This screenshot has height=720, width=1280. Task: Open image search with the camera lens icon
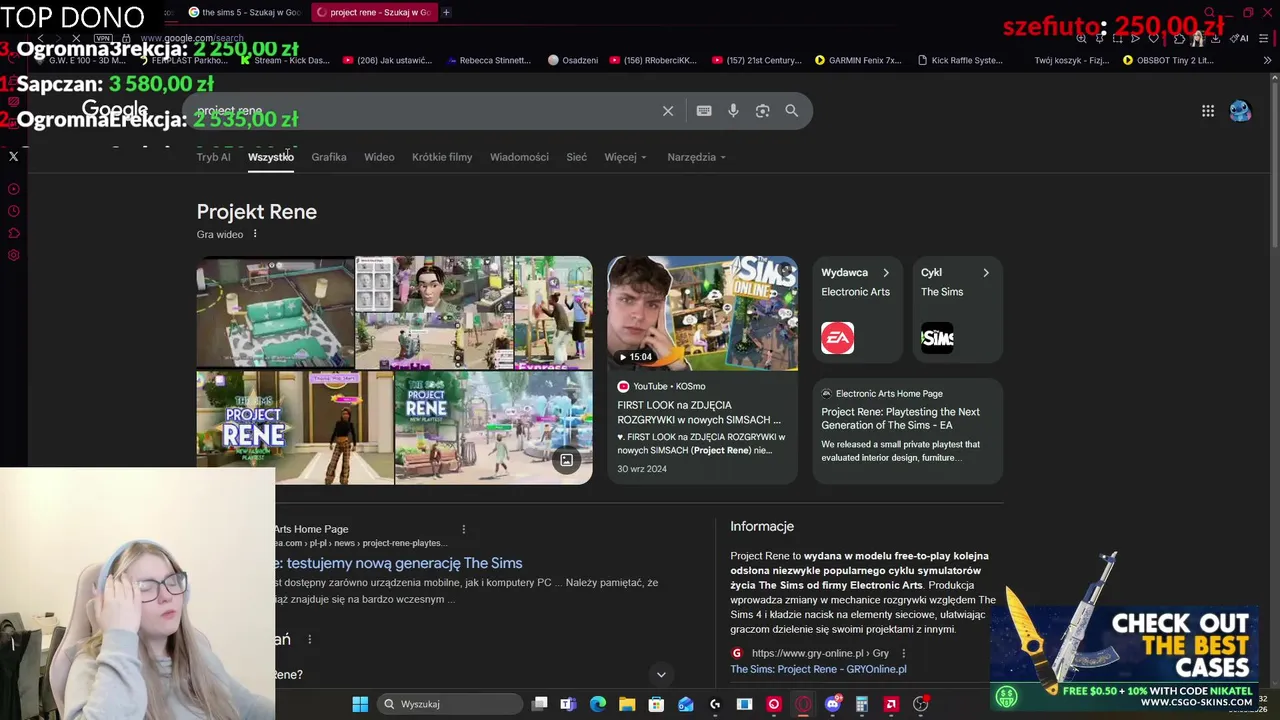pyautogui.click(x=762, y=111)
